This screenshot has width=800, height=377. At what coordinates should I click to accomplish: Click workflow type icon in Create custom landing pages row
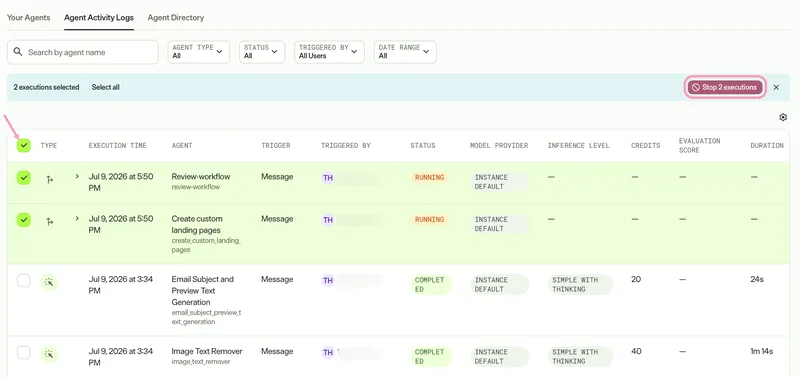coord(49,221)
